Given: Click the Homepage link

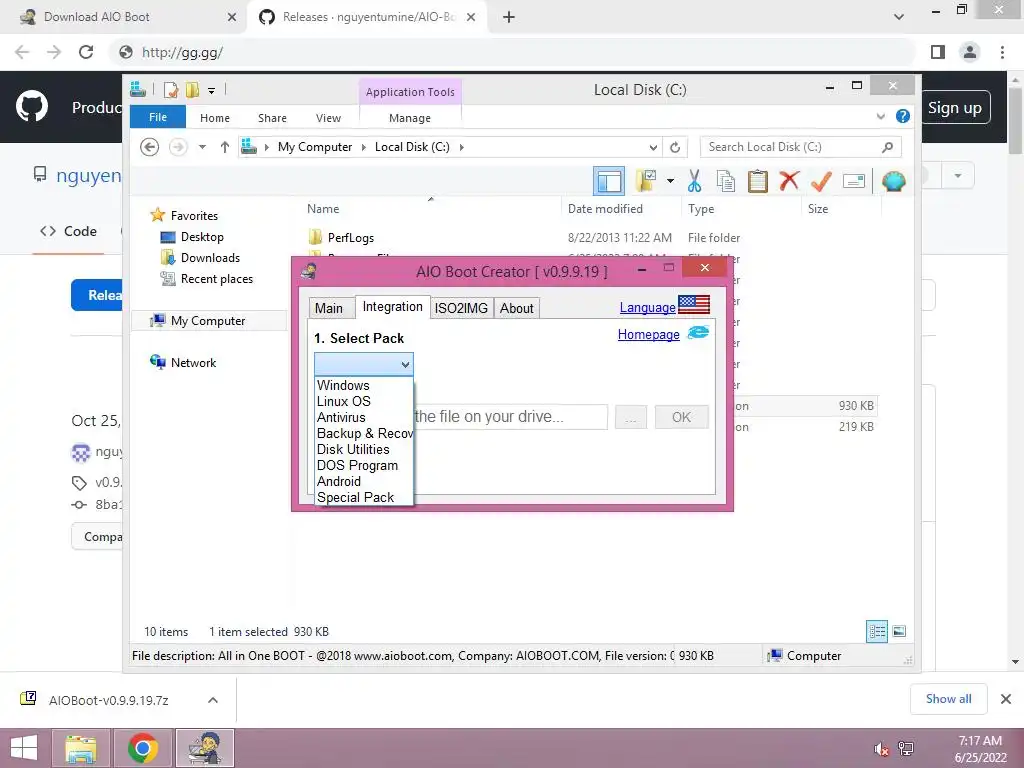Looking at the screenshot, I should pyautogui.click(x=648, y=334).
